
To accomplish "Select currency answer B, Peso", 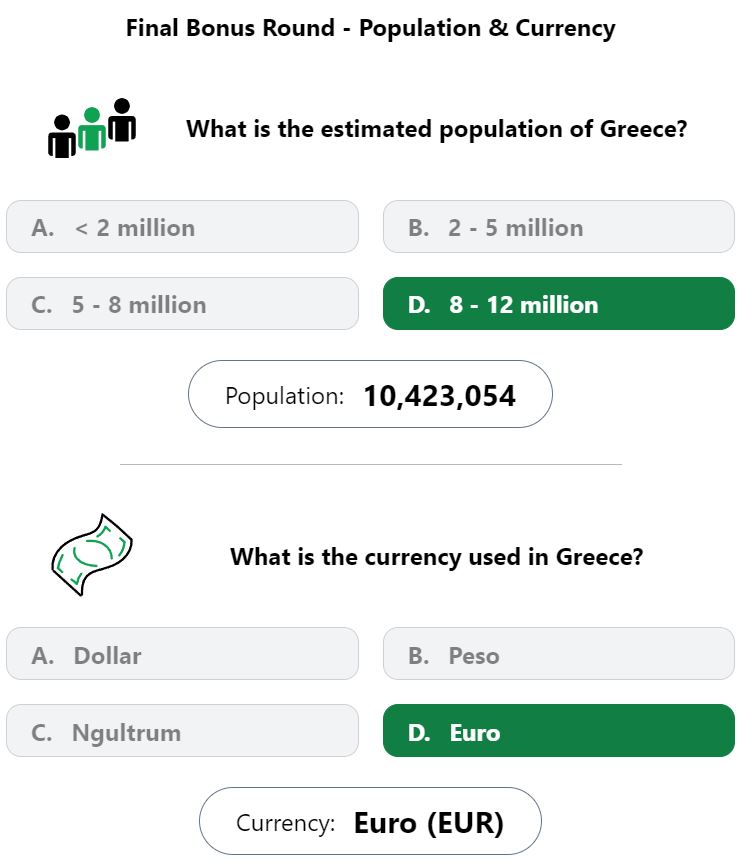I will coord(559,654).
